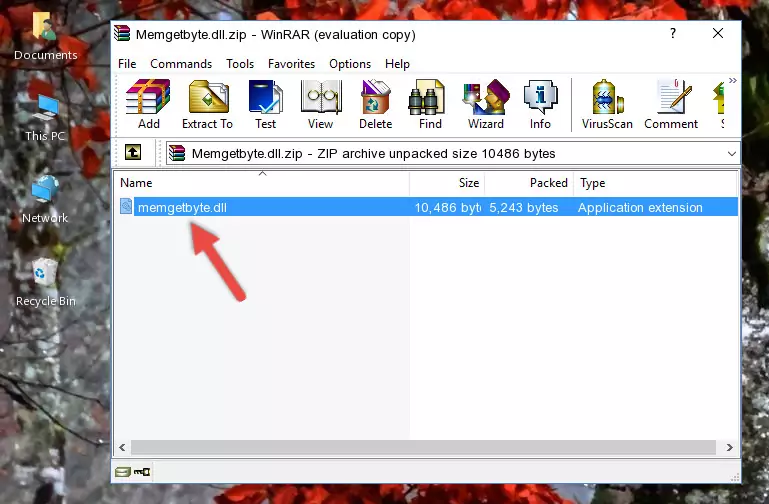The width and height of the screenshot is (769, 504).
Task: Click the WinRAR title bar icon
Action: [x=122, y=34]
